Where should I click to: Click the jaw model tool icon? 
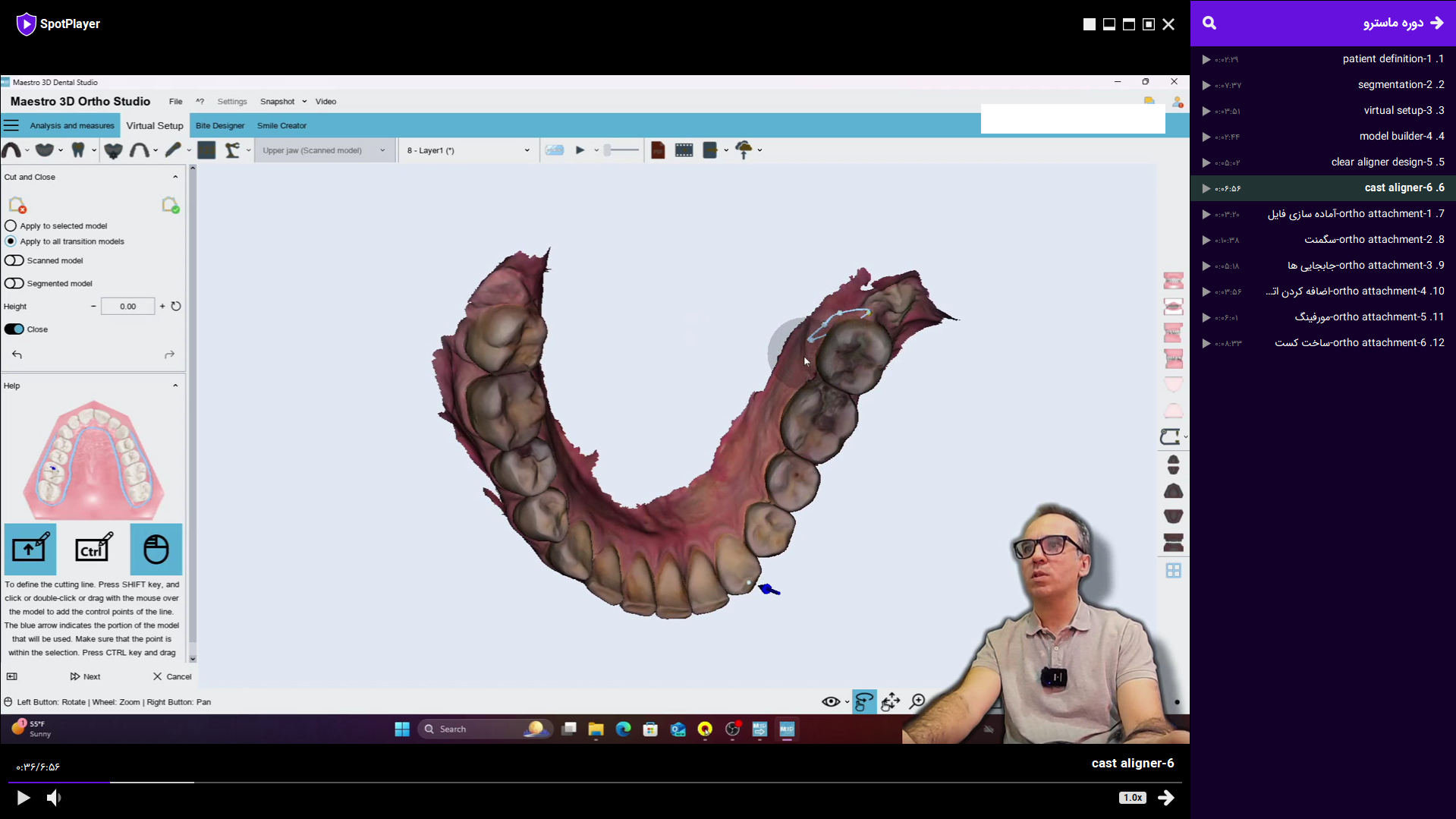pyautogui.click(x=45, y=150)
